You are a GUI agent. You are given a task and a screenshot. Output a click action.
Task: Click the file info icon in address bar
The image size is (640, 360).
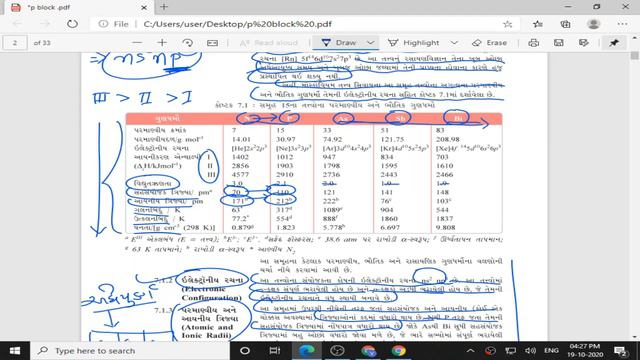tap(103, 24)
